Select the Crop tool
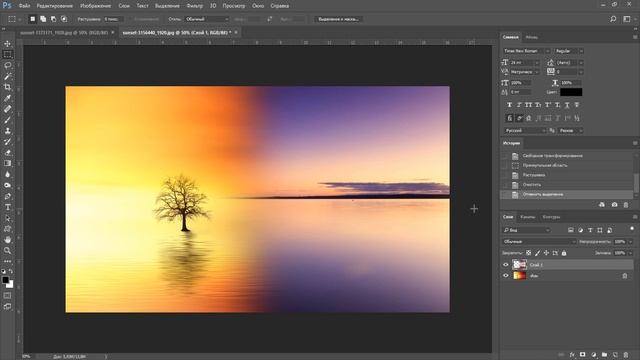 pyautogui.click(x=7, y=87)
